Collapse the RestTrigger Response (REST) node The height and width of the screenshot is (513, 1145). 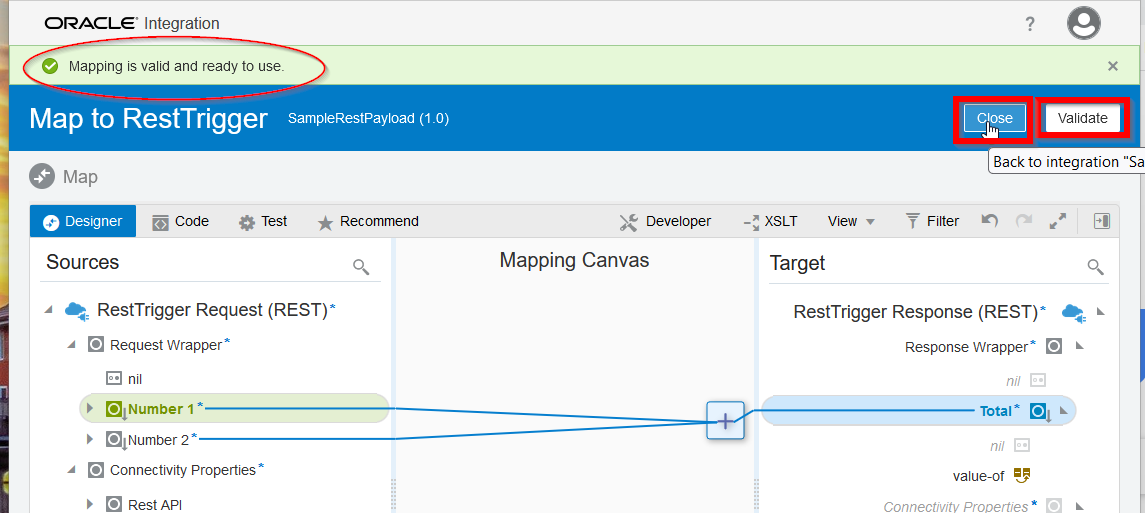pyautogui.click(x=1101, y=312)
